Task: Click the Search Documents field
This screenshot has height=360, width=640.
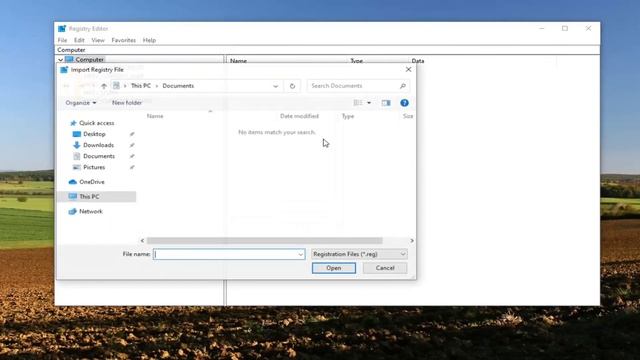Action: coord(353,86)
